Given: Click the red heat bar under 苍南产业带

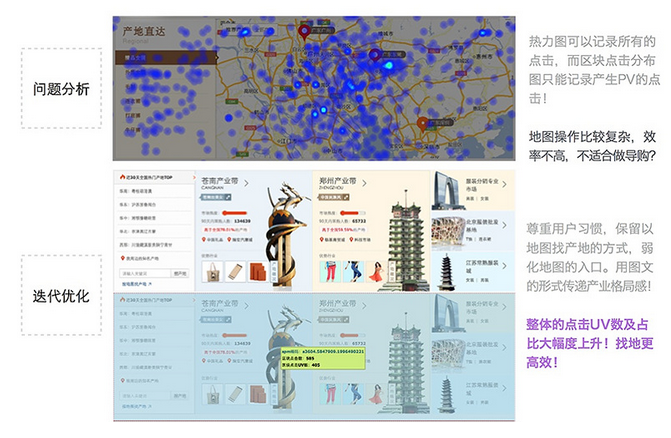Looking at the screenshot, I should point(214,213).
